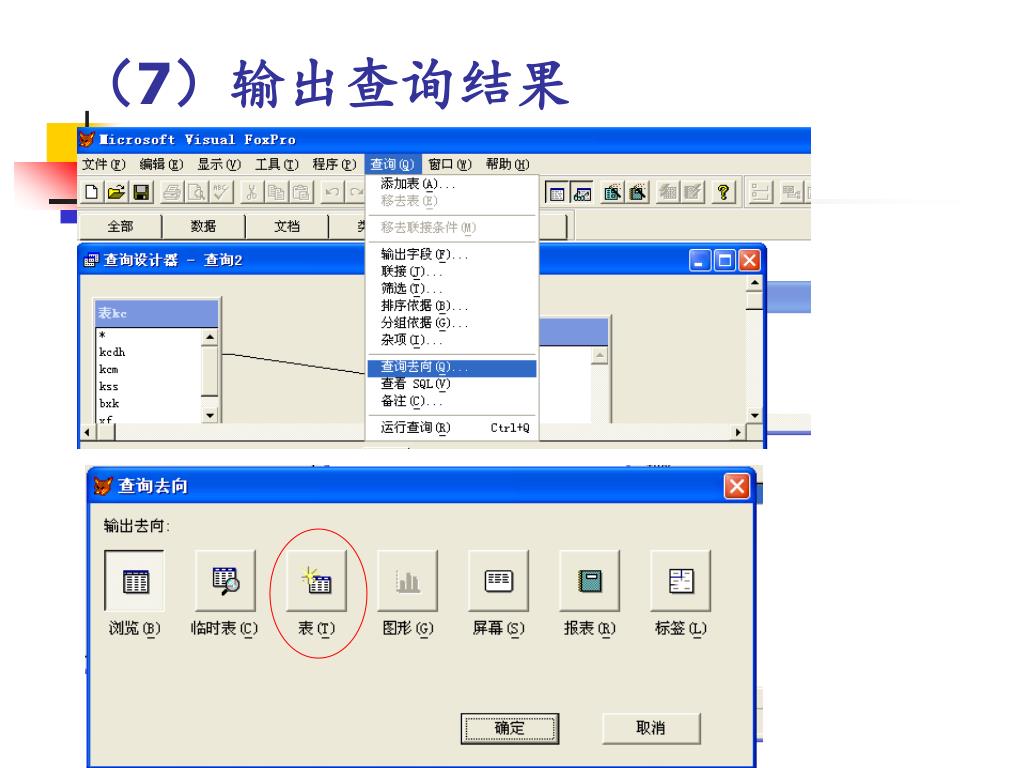Click 表kc field list scroll up arrow
This screenshot has height=768, width=1024.
[210, 337]
